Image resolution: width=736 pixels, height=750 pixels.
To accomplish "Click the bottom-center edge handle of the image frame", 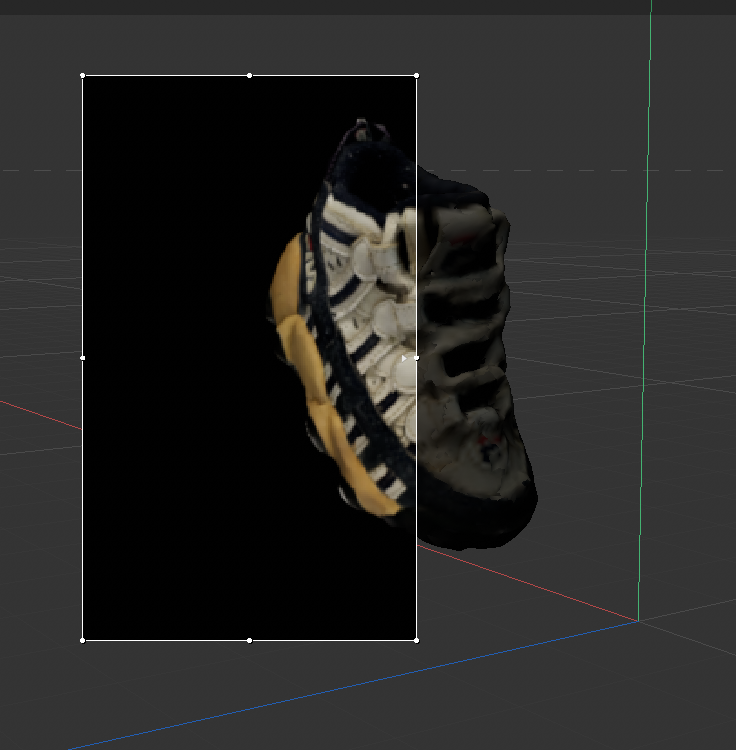I will tap(249, 640).
